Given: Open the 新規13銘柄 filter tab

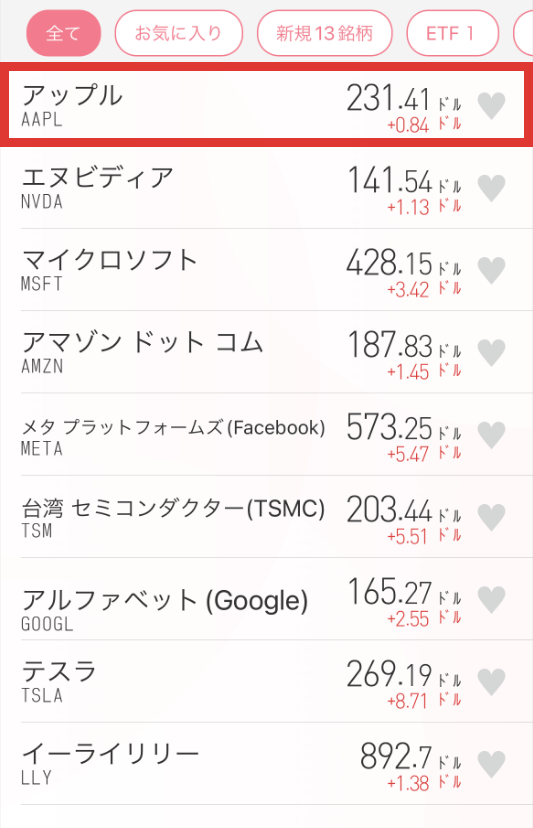Looking at the screenshot, I should 324,33.
